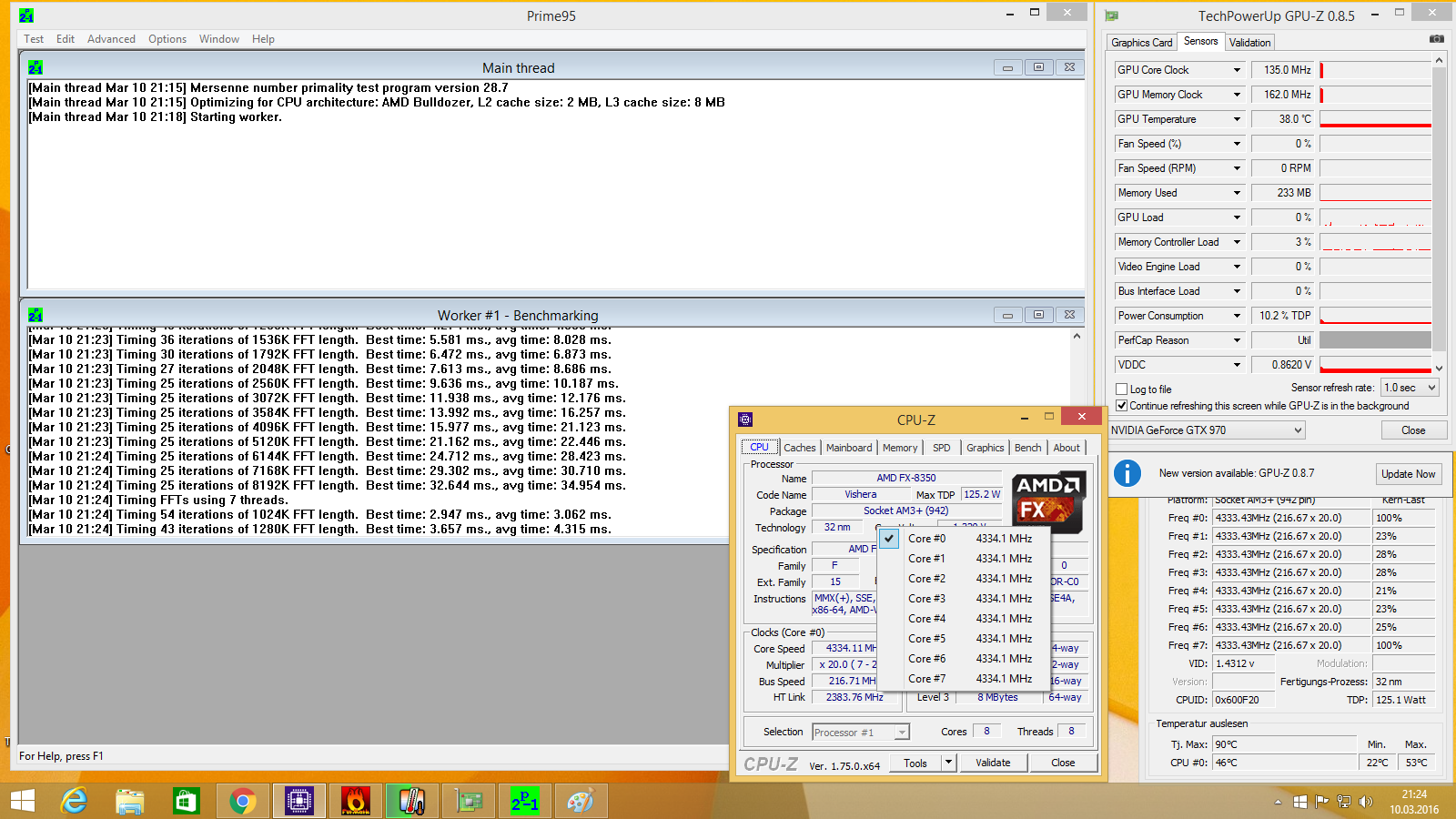Open the GPU Core Clock sensor dropdown
Viewport: 1456px width, 819px height.
click(x=1237, y=70)
